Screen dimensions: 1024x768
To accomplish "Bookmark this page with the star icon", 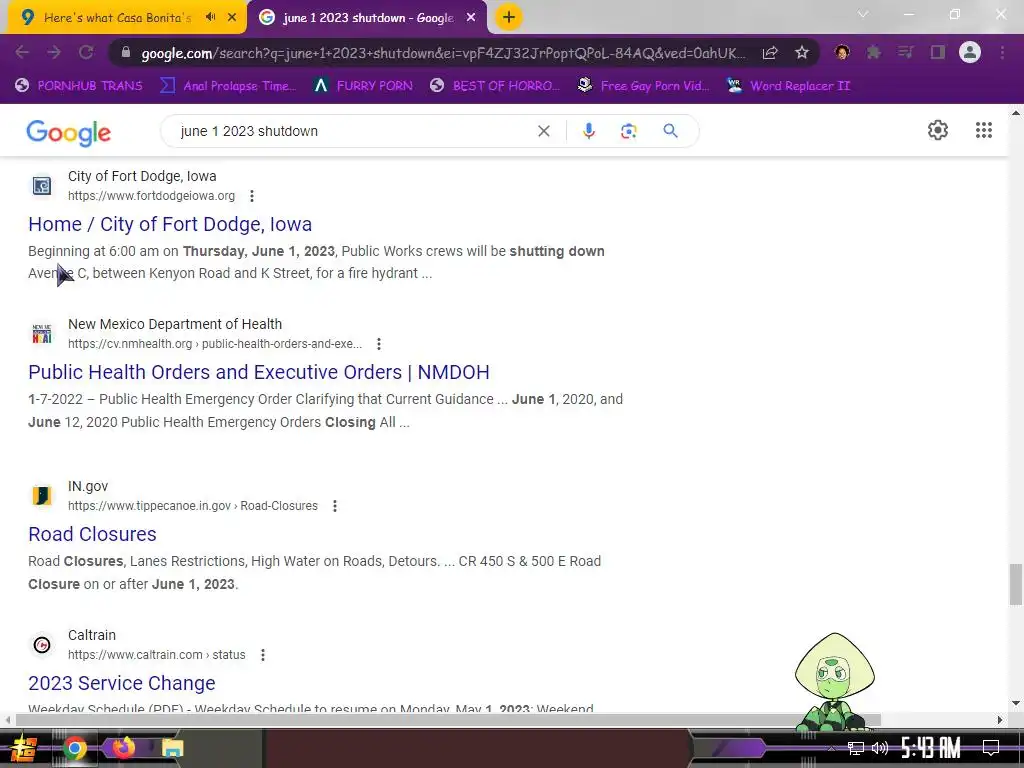I will click(802, 52).
